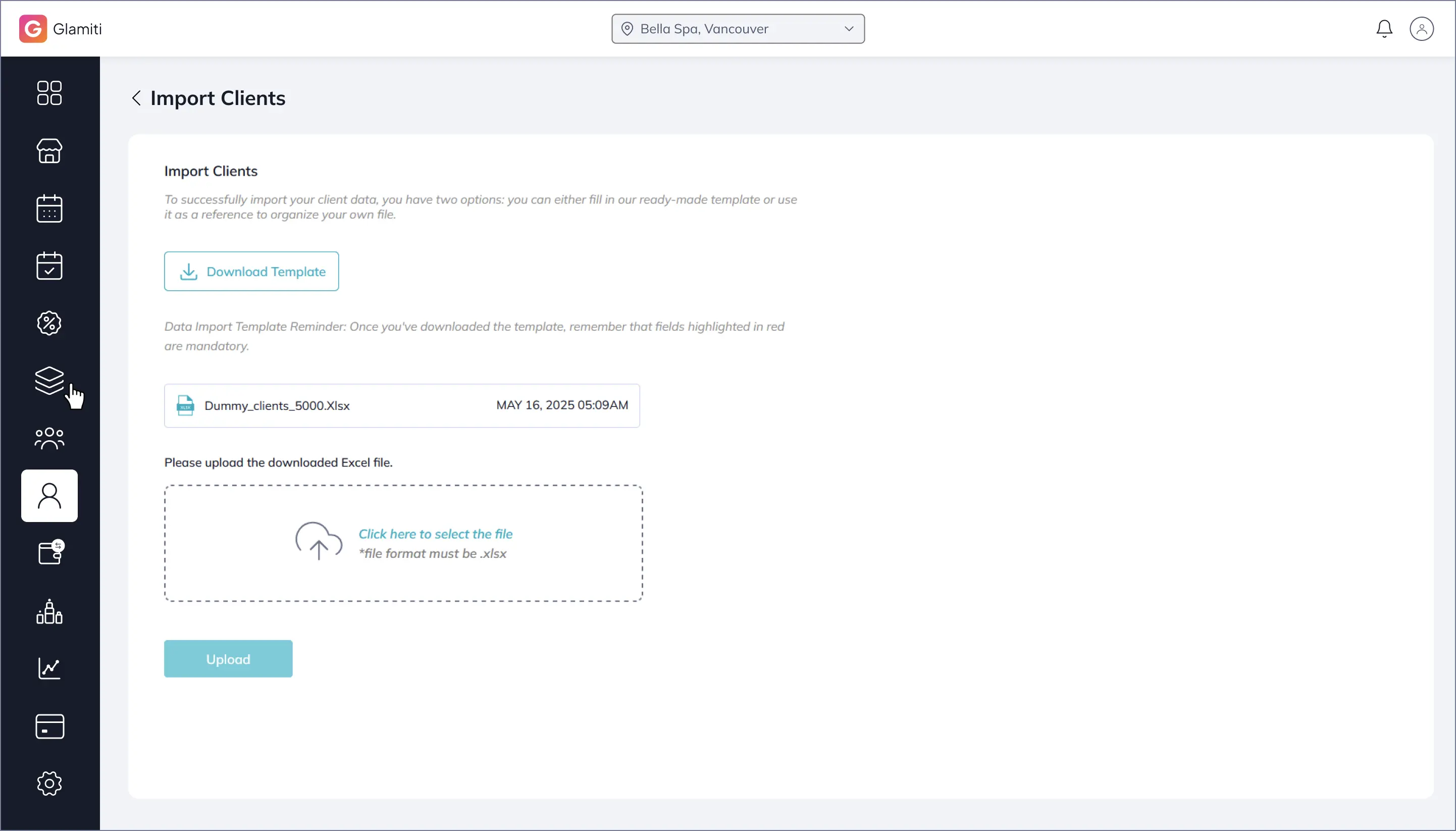Open the product bottles inventory icon
Screen dimensions: 1456x831
click(x=49, y=611)
